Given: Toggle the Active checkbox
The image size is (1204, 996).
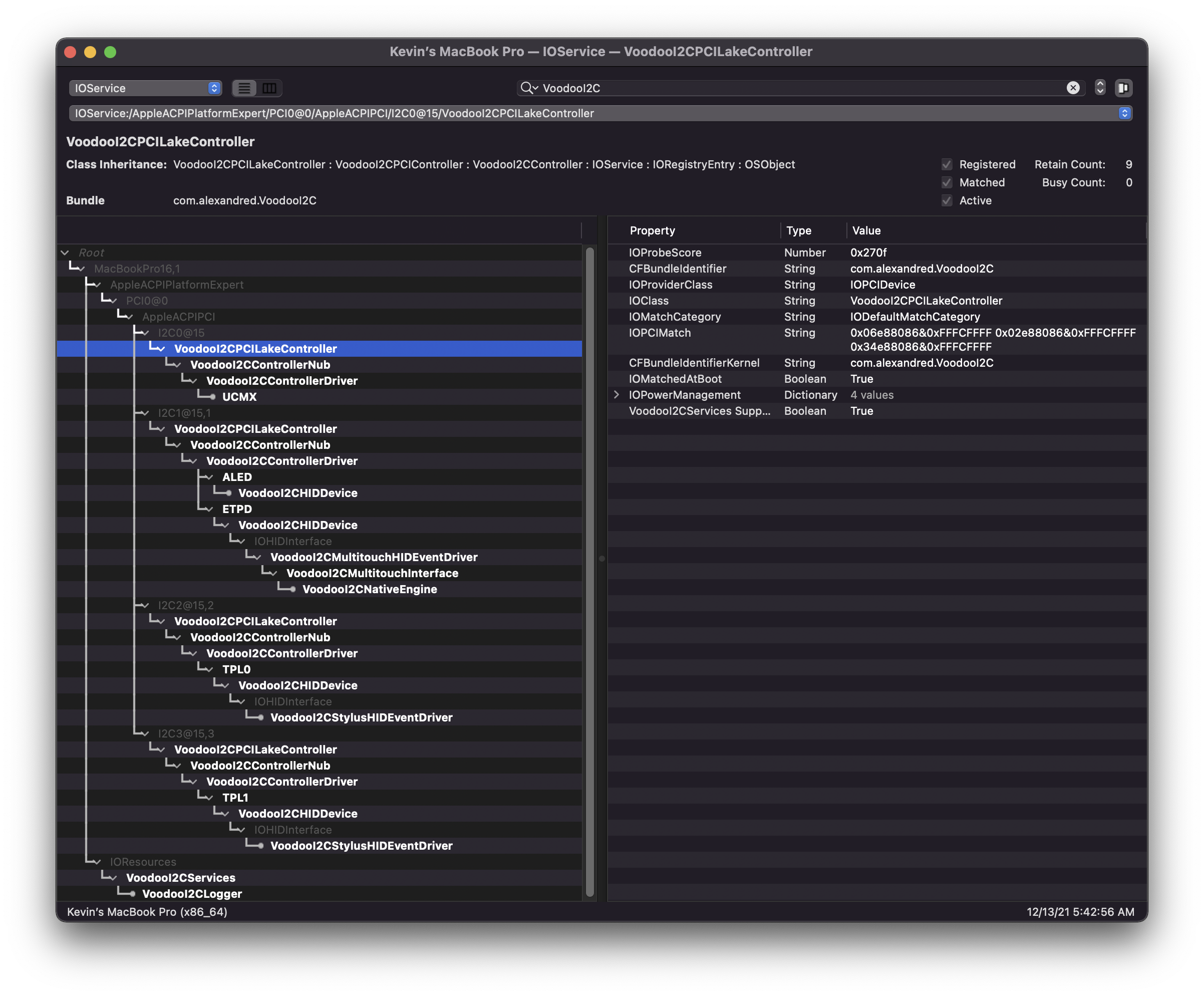Looking at the screenshot, I should [x=947, y=201].
